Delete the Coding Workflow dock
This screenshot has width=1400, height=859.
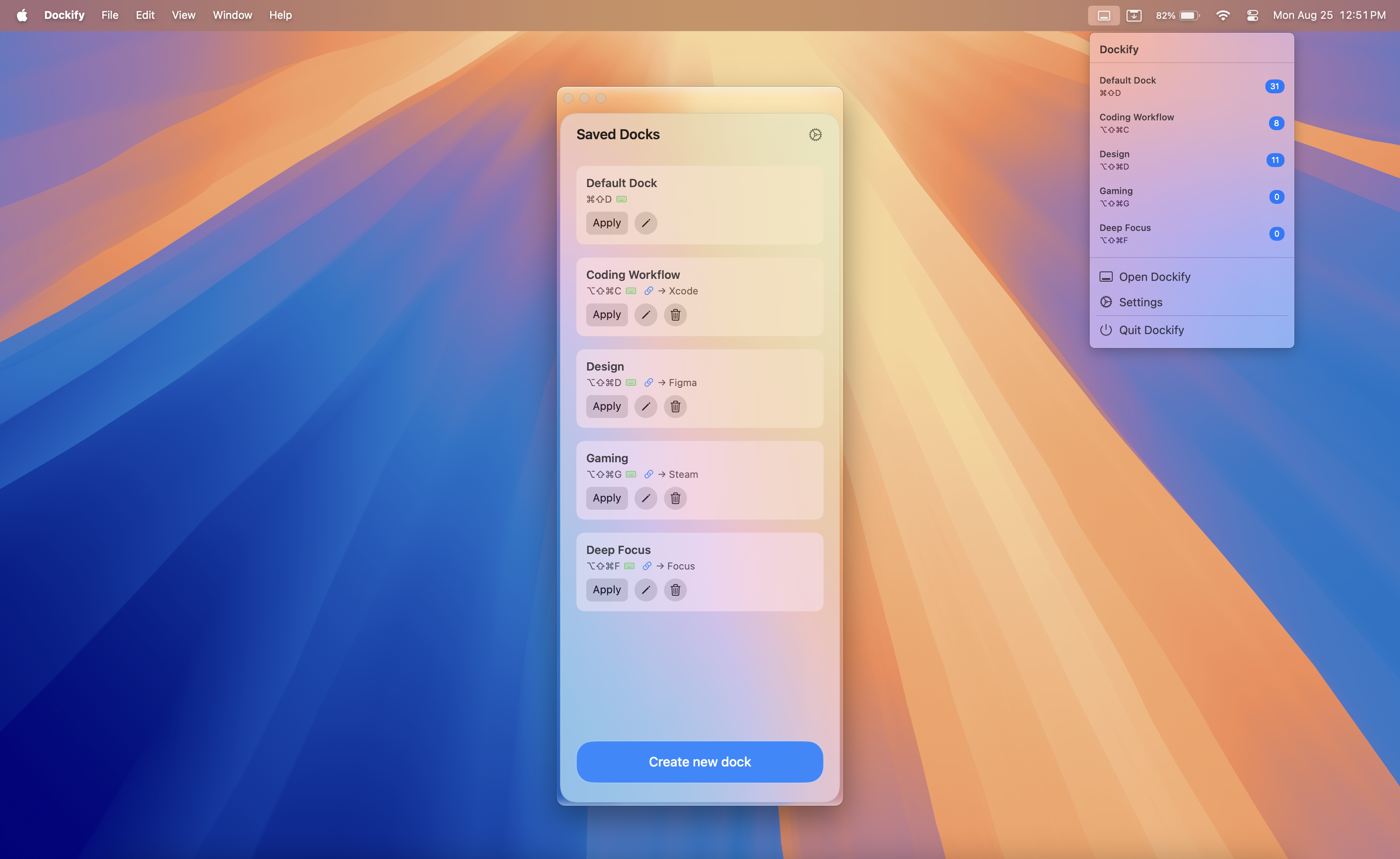coord(675,315)
